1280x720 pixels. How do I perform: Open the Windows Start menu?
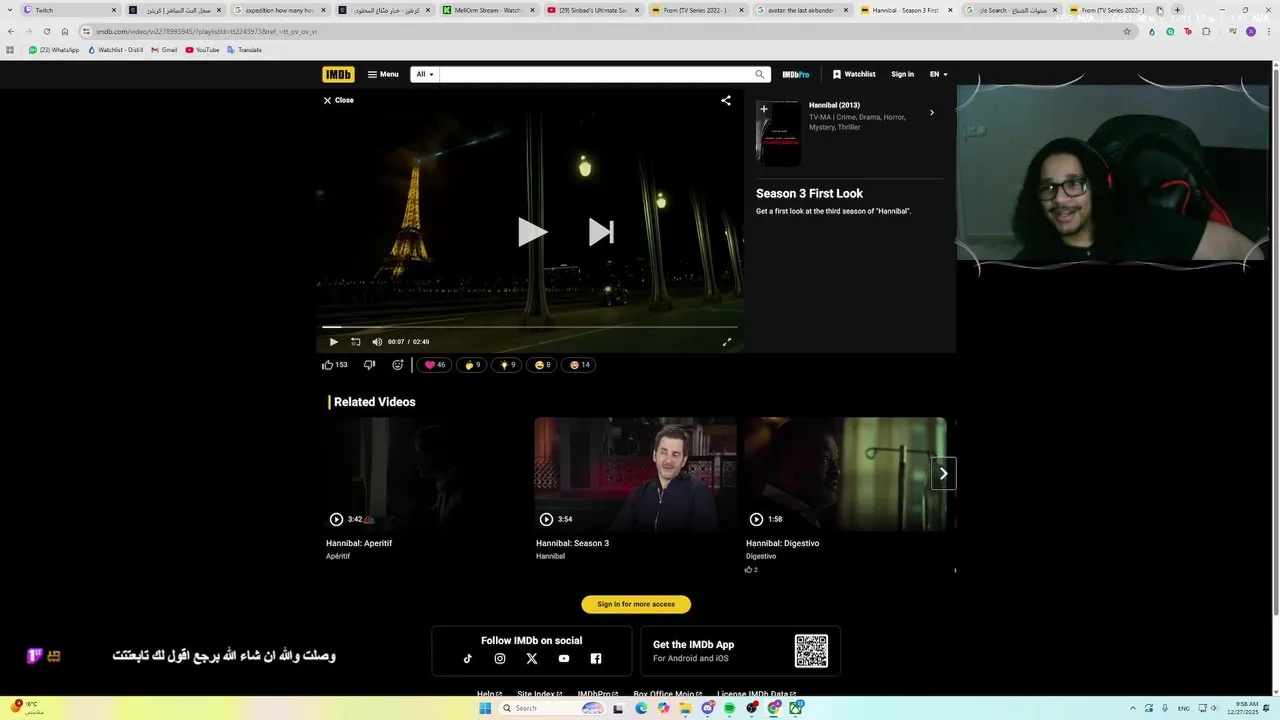click(x=486, y=708)
